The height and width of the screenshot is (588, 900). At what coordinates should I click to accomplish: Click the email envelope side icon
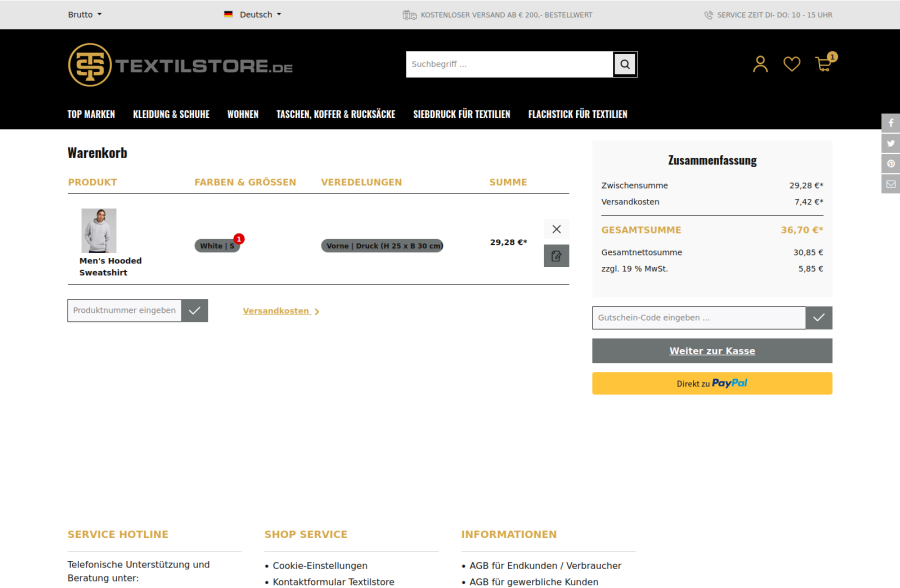[x=890, y=184]
